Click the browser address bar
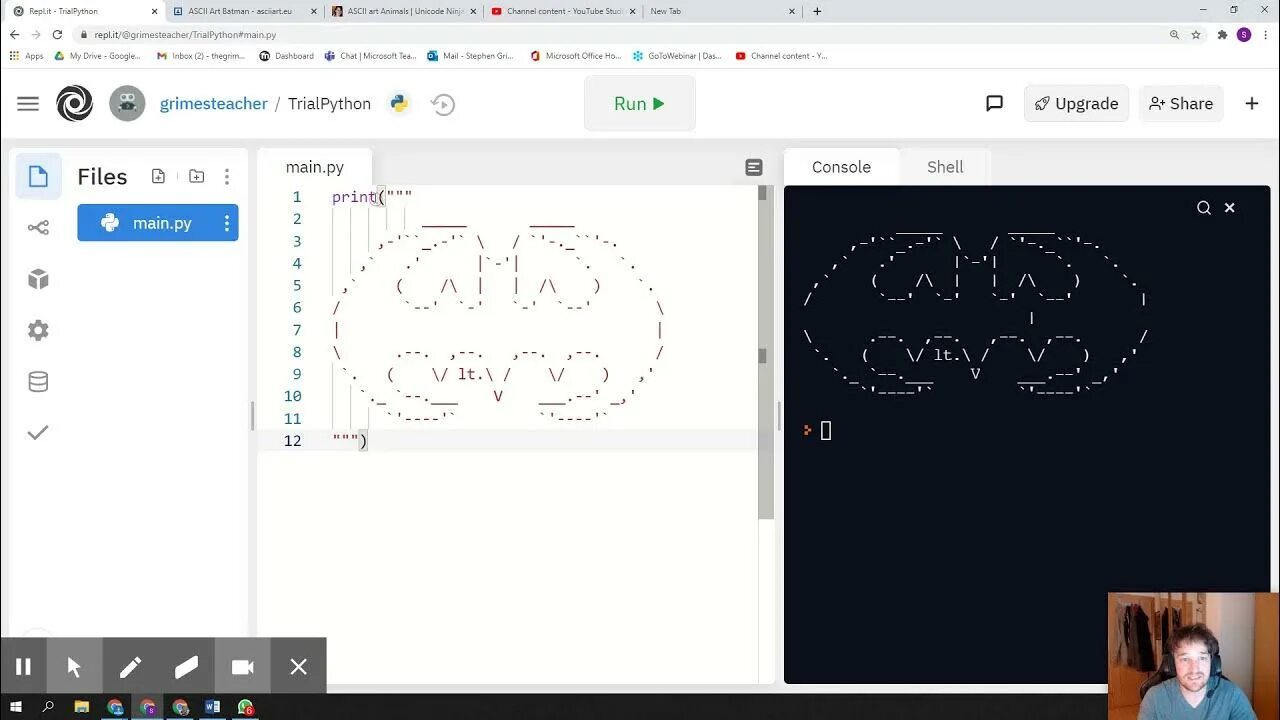1280x720 pixels. (620, 34)
